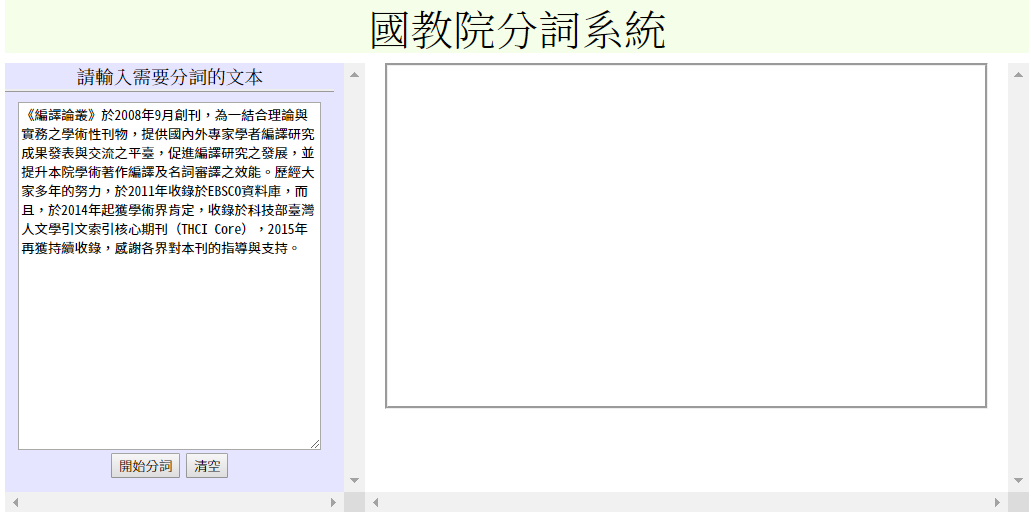Click the textarea resize handle corner
Viewport: 1031px width, 512px height.
click(x=315, y=443)
